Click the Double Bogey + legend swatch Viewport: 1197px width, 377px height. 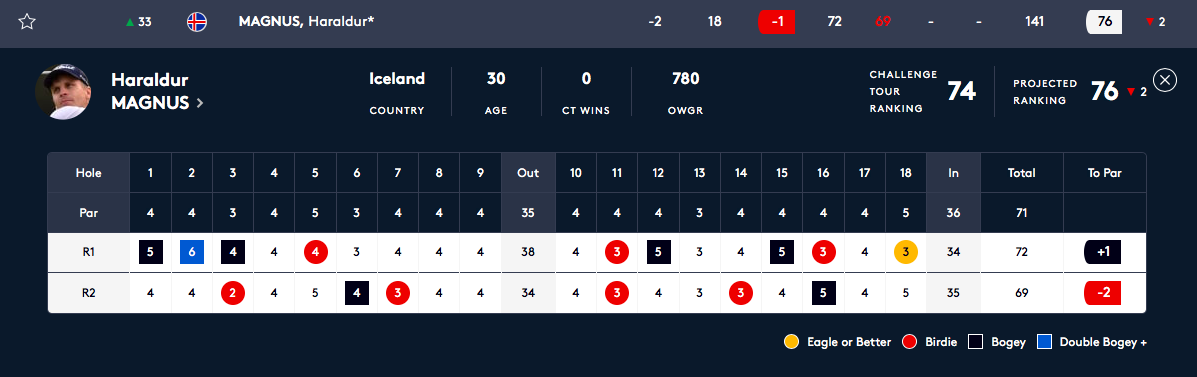pos(1044,342)
